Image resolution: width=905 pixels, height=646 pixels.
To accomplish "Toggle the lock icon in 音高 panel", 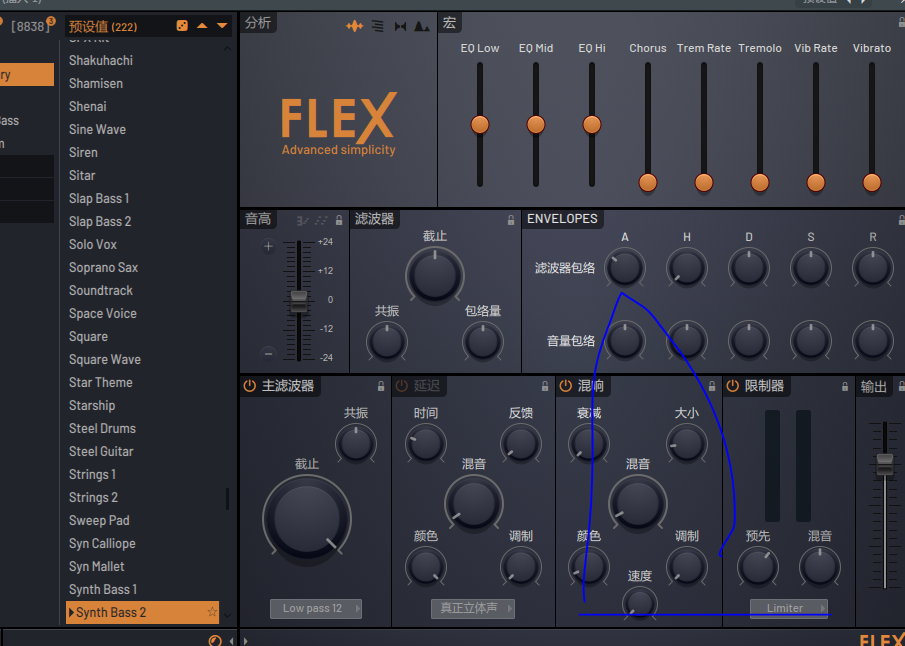I will point(339,220).
